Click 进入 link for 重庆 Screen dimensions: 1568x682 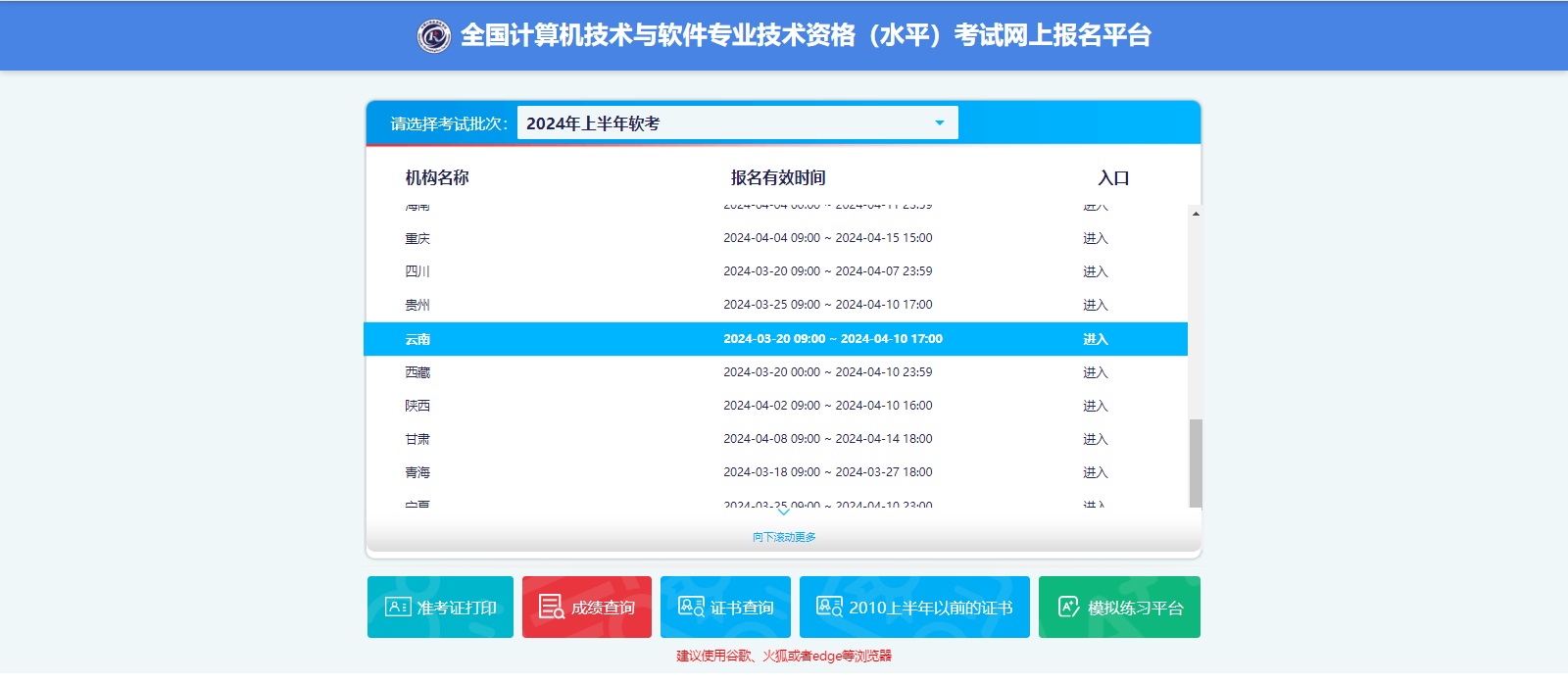coord(1095,238)
